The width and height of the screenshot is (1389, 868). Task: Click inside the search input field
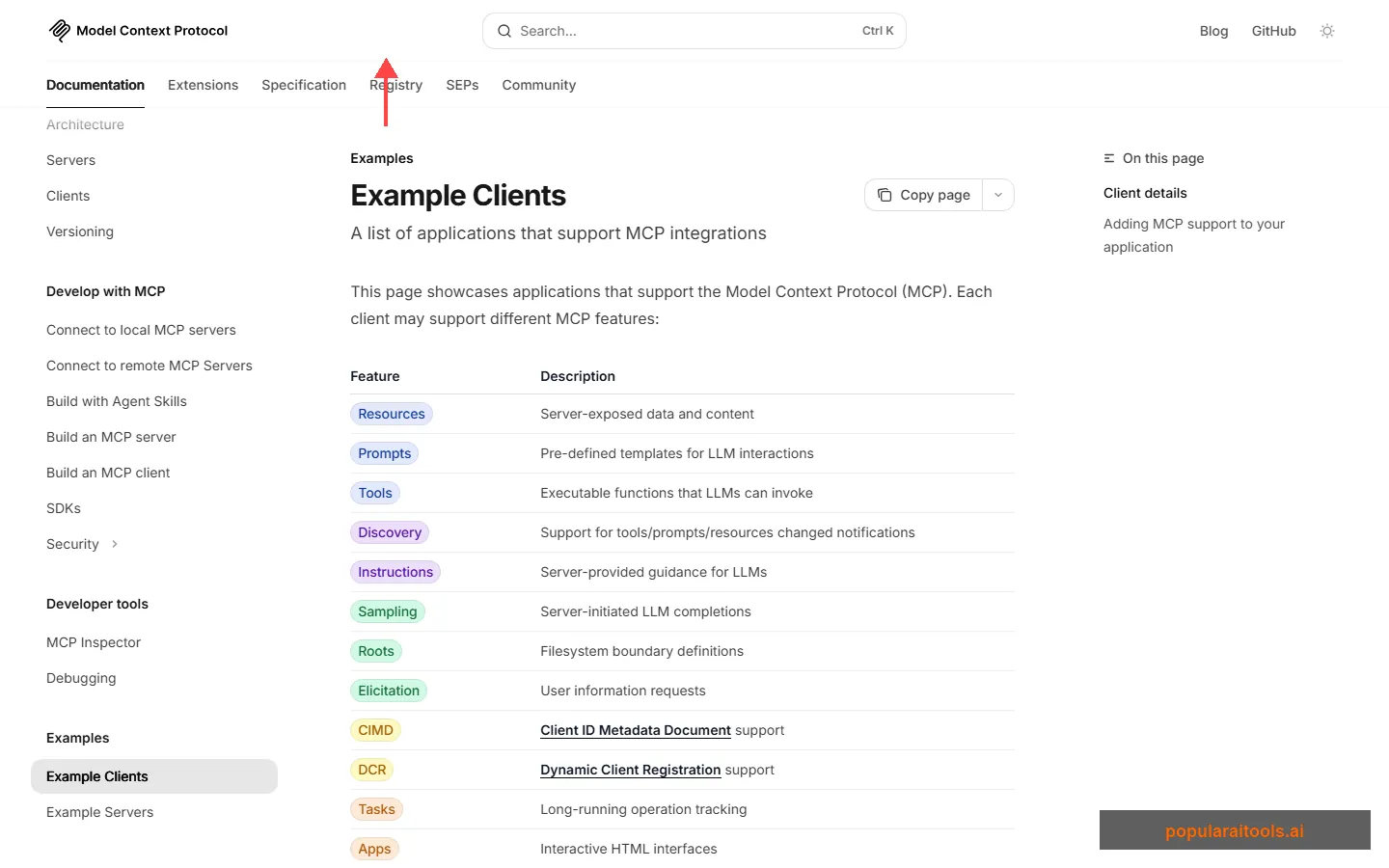675,30
